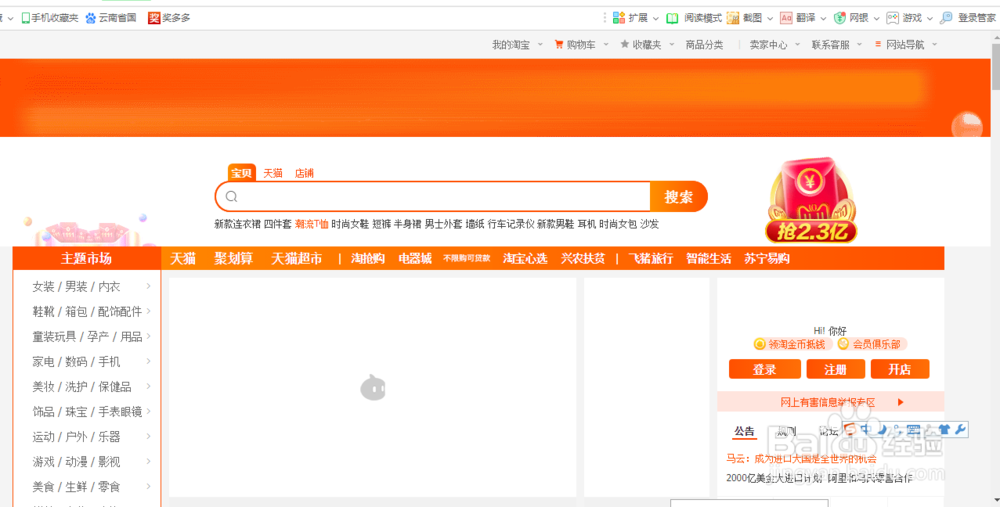Expand the 翻译 dropdown arrow
Image resolution: width=1000 pixels, height=507 pixels.
[x=823, y=18]
